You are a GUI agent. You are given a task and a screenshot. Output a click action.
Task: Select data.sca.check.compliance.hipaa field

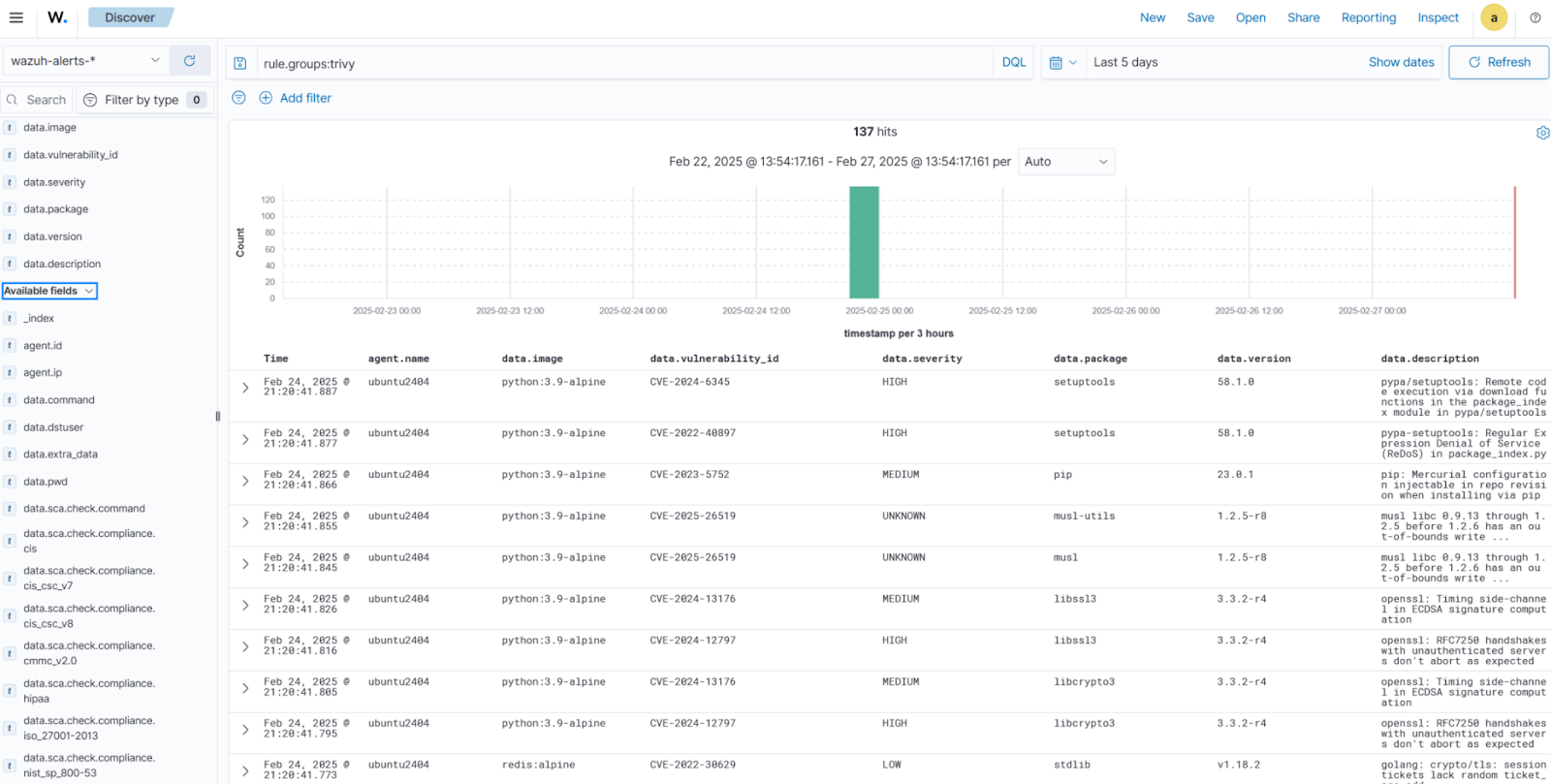[x=89, y=691]
